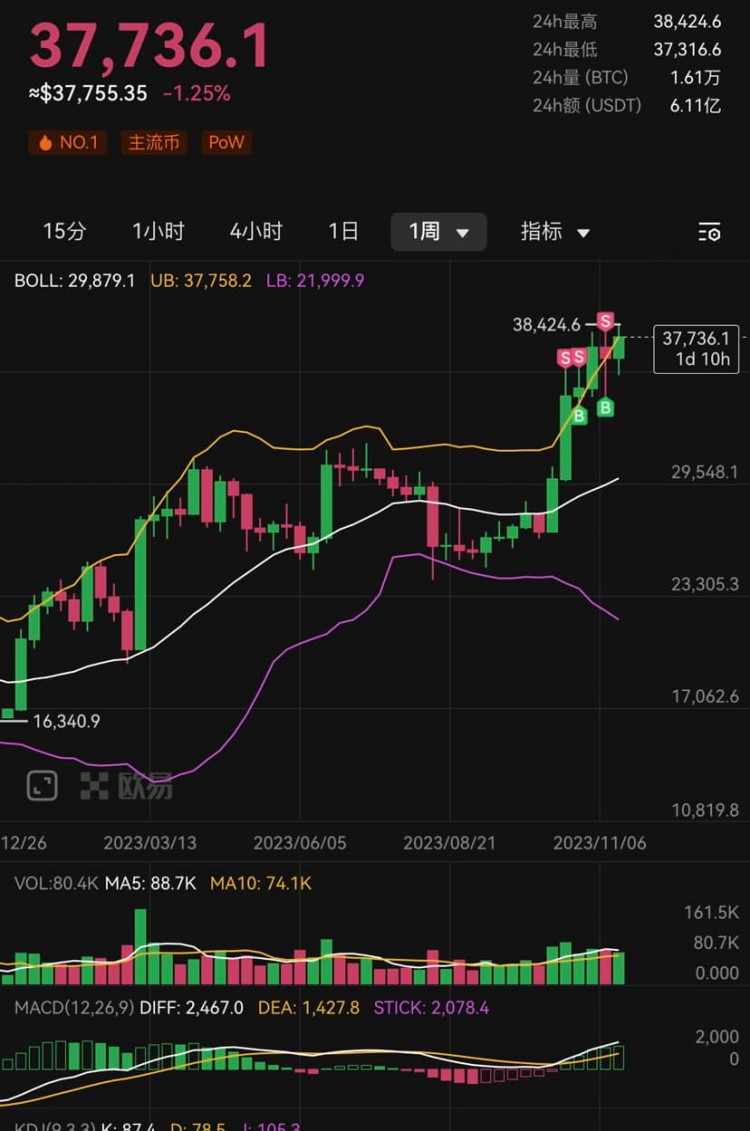Tap the 2023/11/06 date axis label
750x1131 pixels.
(x=599, y=842)
